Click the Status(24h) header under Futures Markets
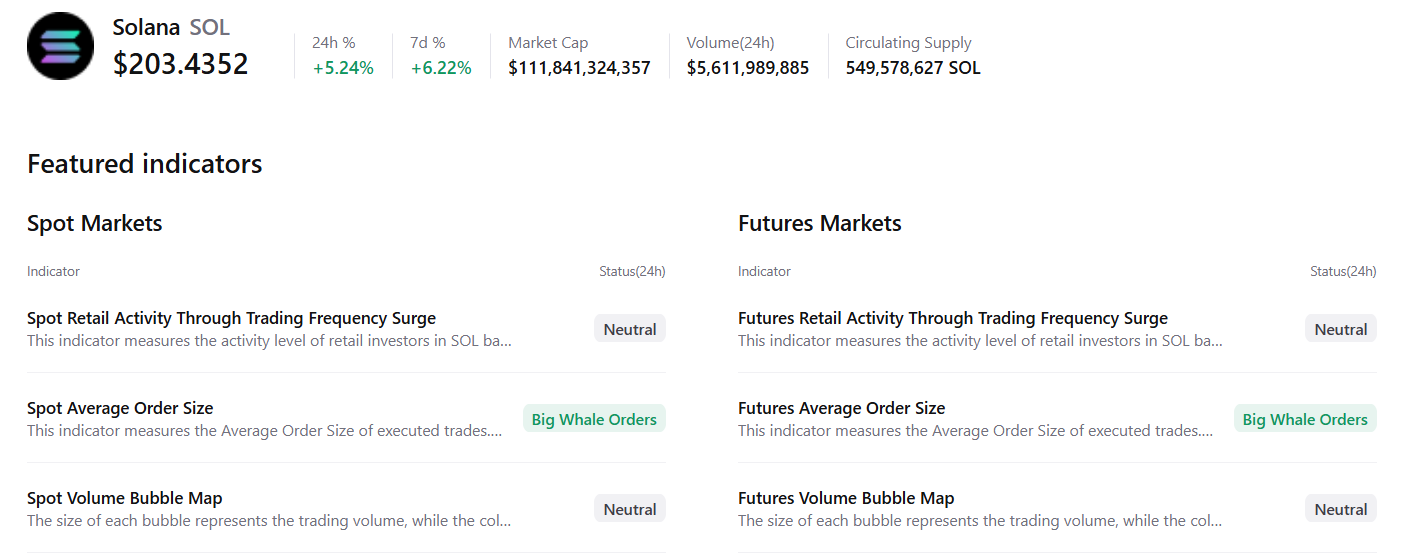This screenshot has height=556, width=1414. [x=1342, y=272]
